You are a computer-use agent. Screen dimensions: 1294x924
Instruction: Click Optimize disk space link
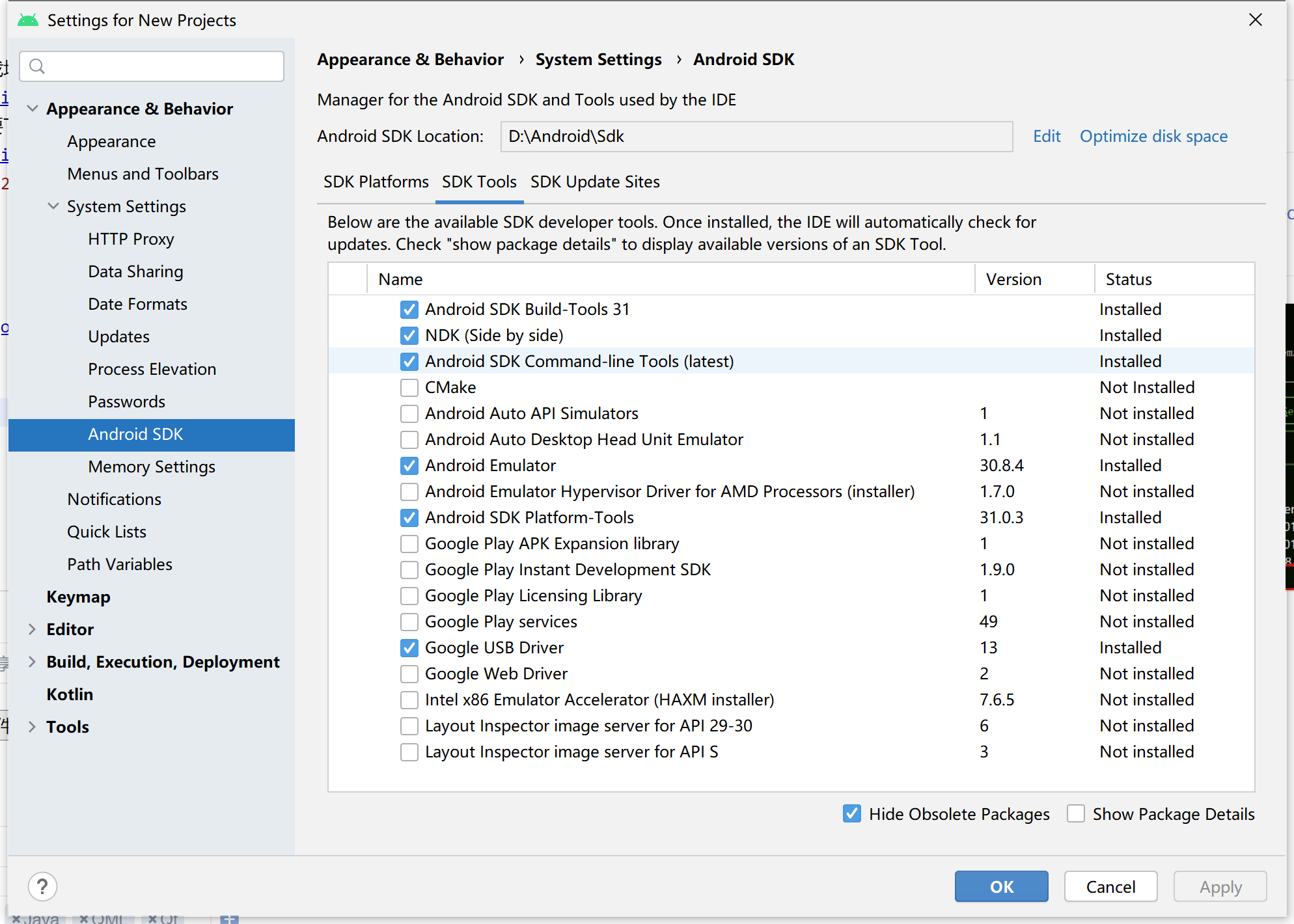[1153, 136]
